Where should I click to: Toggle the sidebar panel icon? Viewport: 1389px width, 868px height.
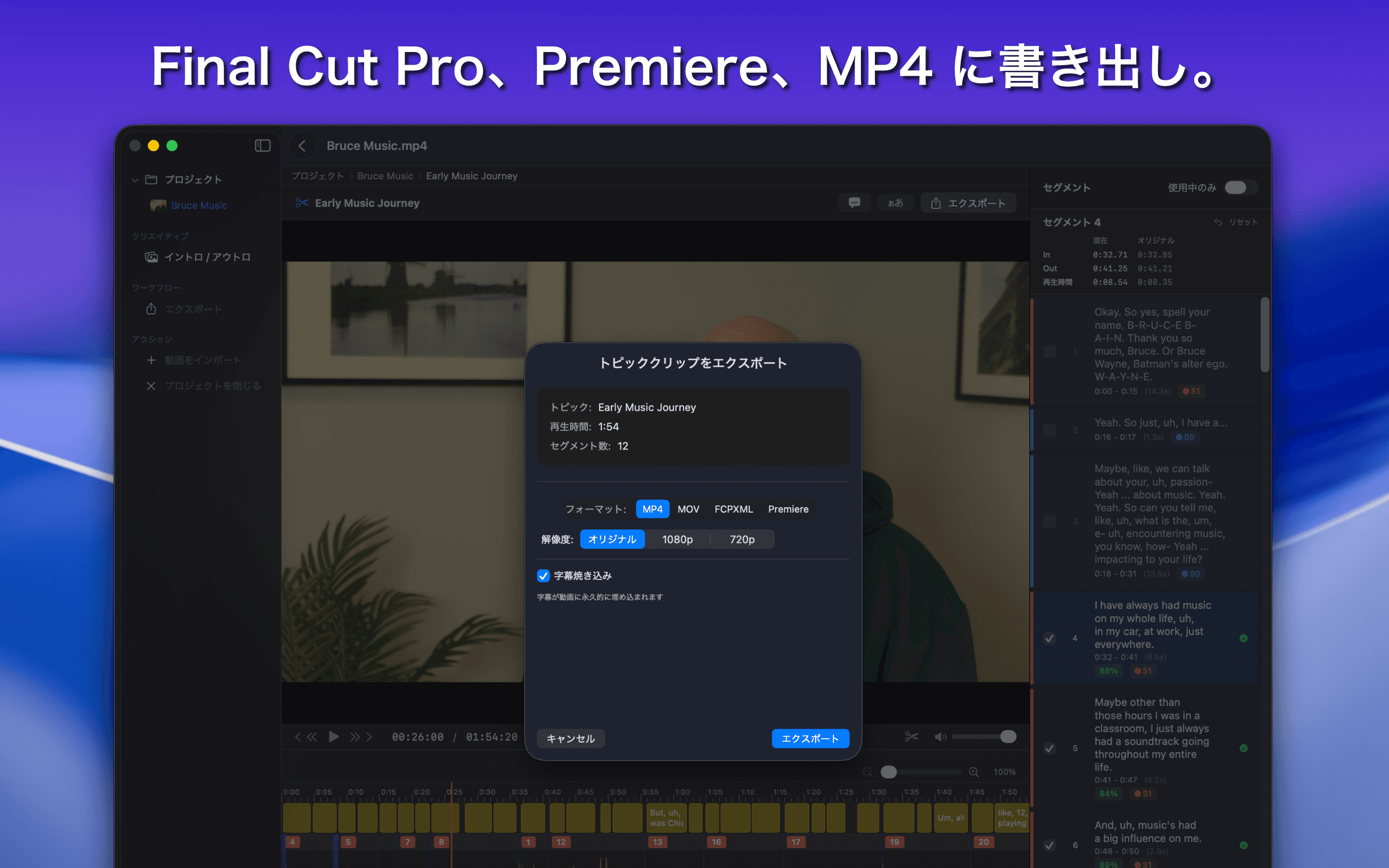tap(262, 146)
